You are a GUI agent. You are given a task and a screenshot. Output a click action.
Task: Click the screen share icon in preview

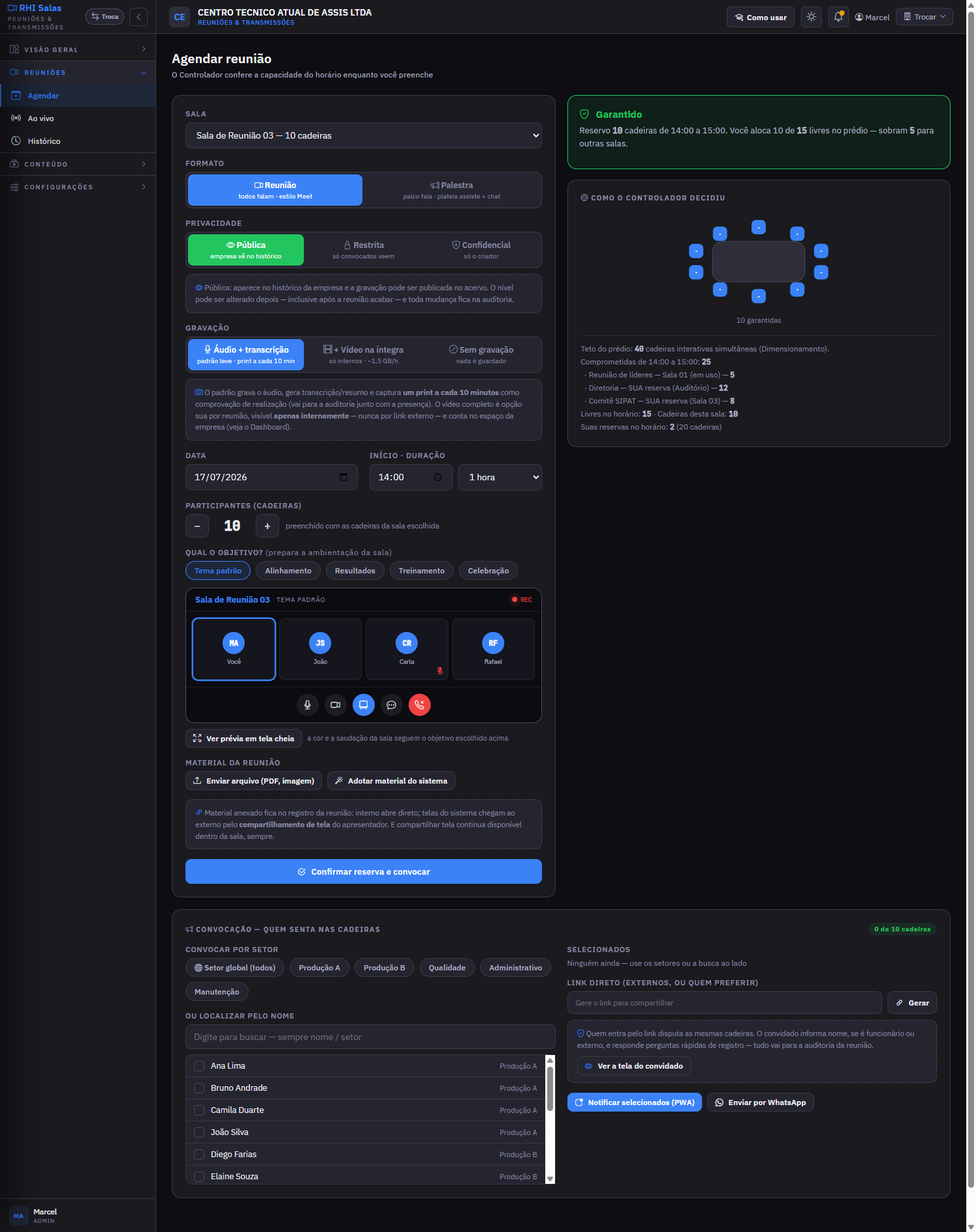(x=364, y=705)
